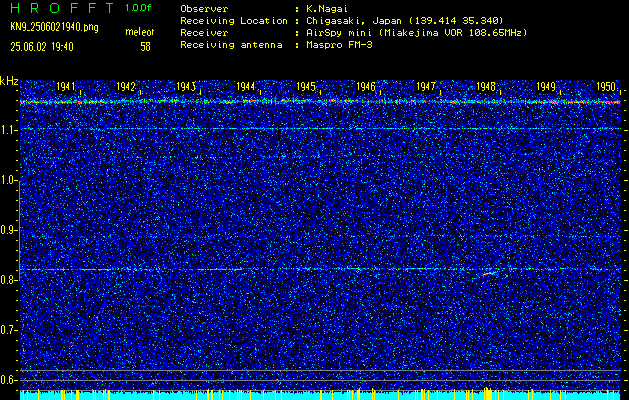Click the red carrier line near top
Viewport: 629px width, 400px height.
[320, 102]
